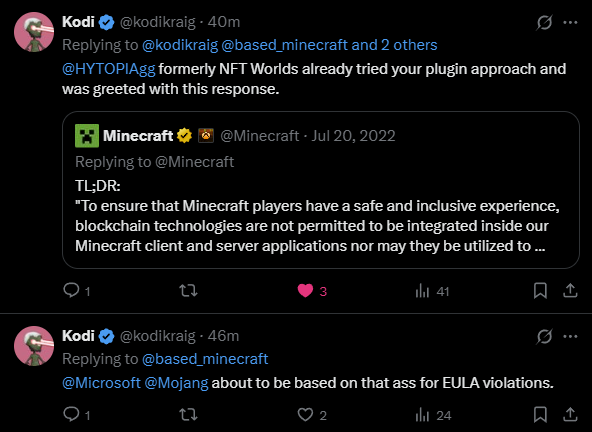The height and width of the screenshot is (432, 592).
Task: Retweet the first Kodi tweet
Action: (x=188, y=291)
